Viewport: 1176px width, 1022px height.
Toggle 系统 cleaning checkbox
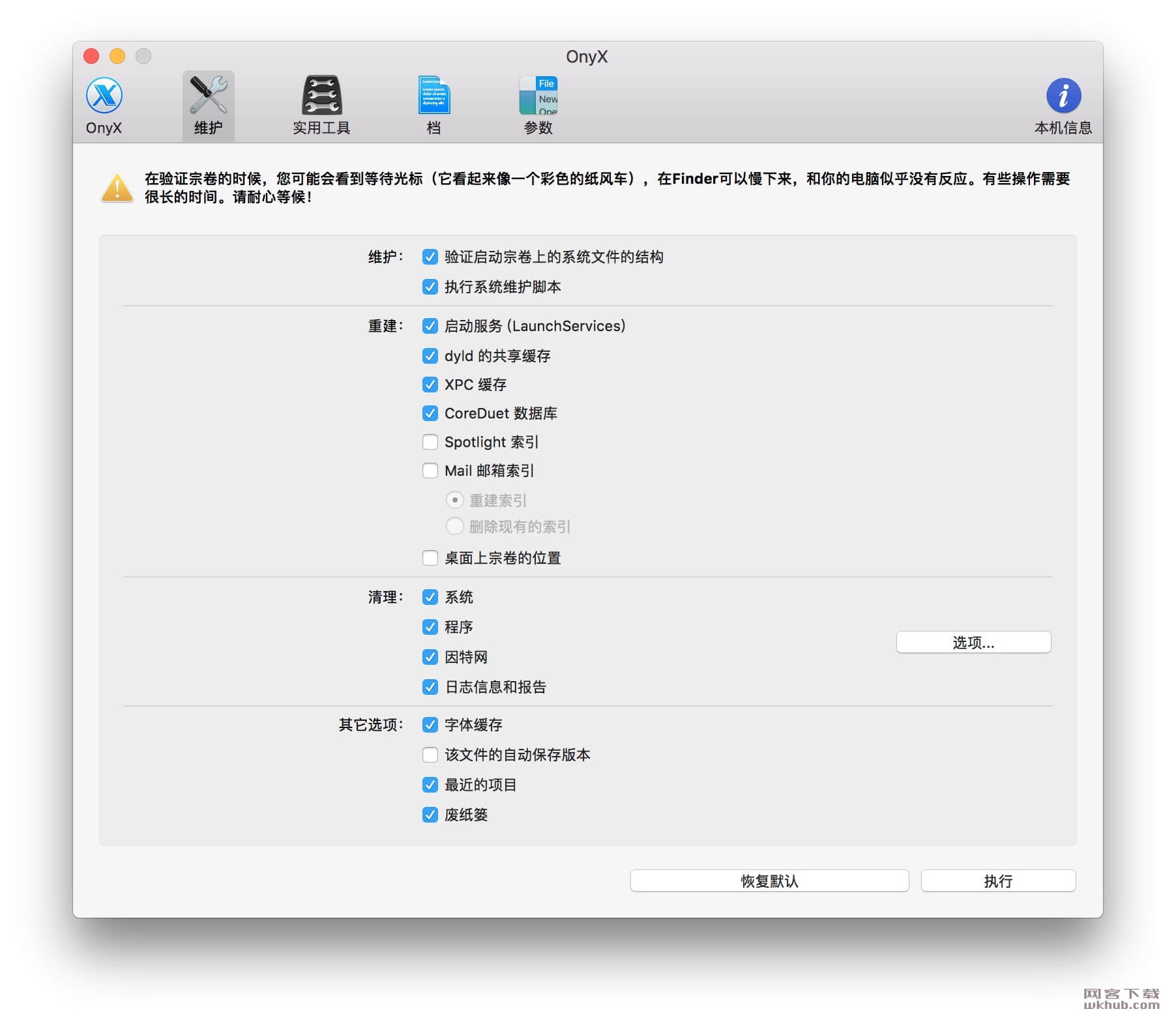(430, 597)
